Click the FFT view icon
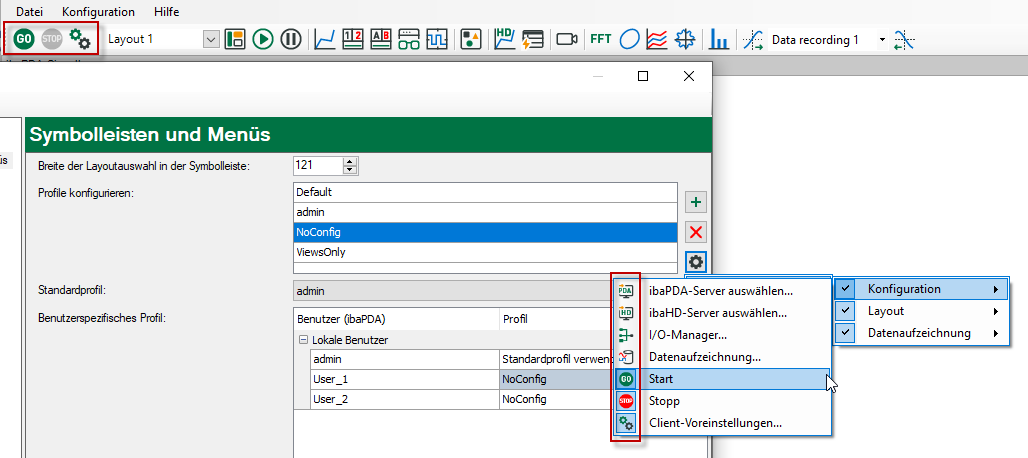The width and height of the screenshot is (1028, 458). pyautogui.click(x=600, y=40)
